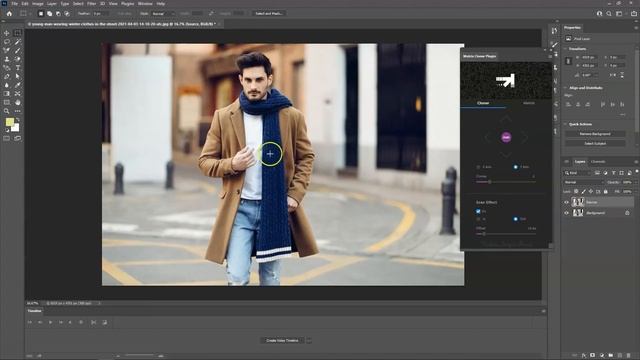Select right radio under Ease Effect
The height and width of the screenshot is (360, 640).
(x=516, y=219)
